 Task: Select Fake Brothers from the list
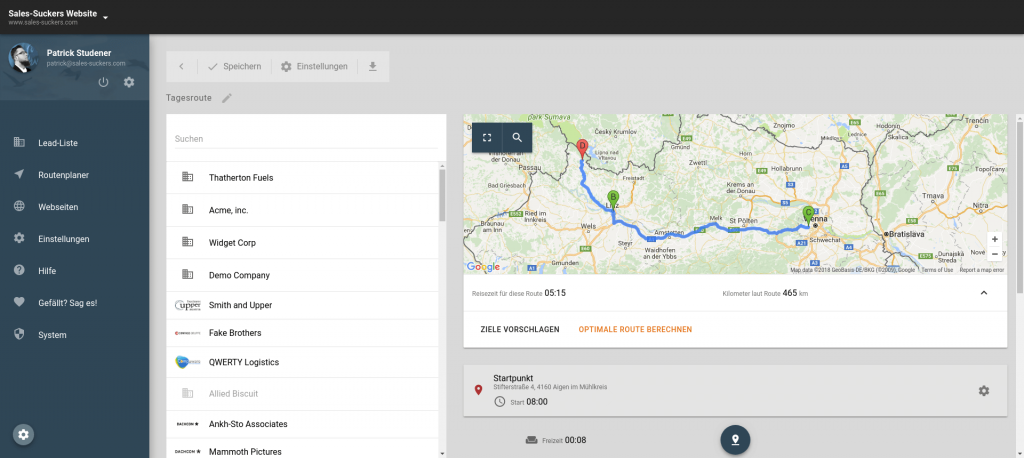click(x=303, y=333)
